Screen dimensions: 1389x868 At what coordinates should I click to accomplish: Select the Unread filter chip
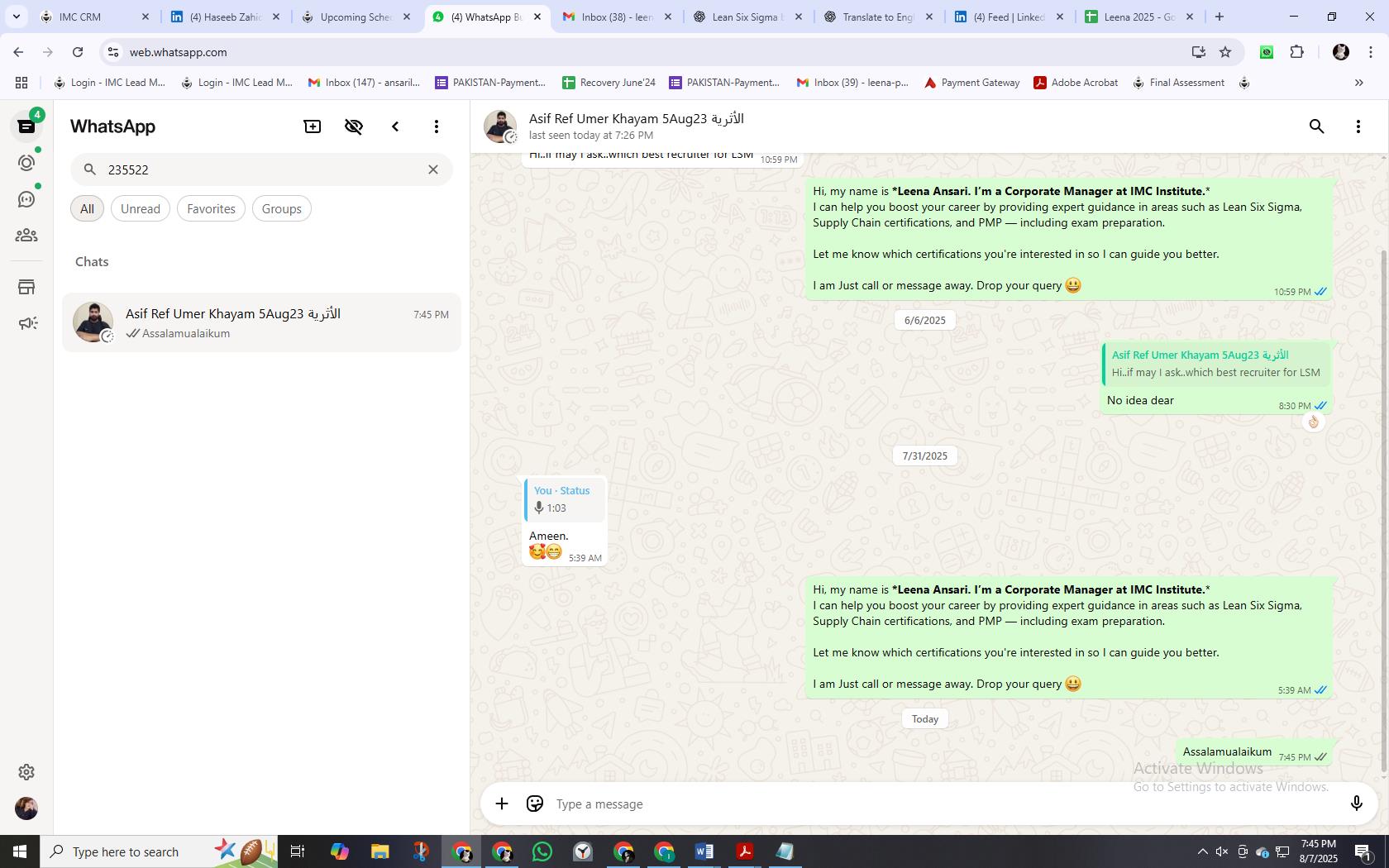pos(141,208)
